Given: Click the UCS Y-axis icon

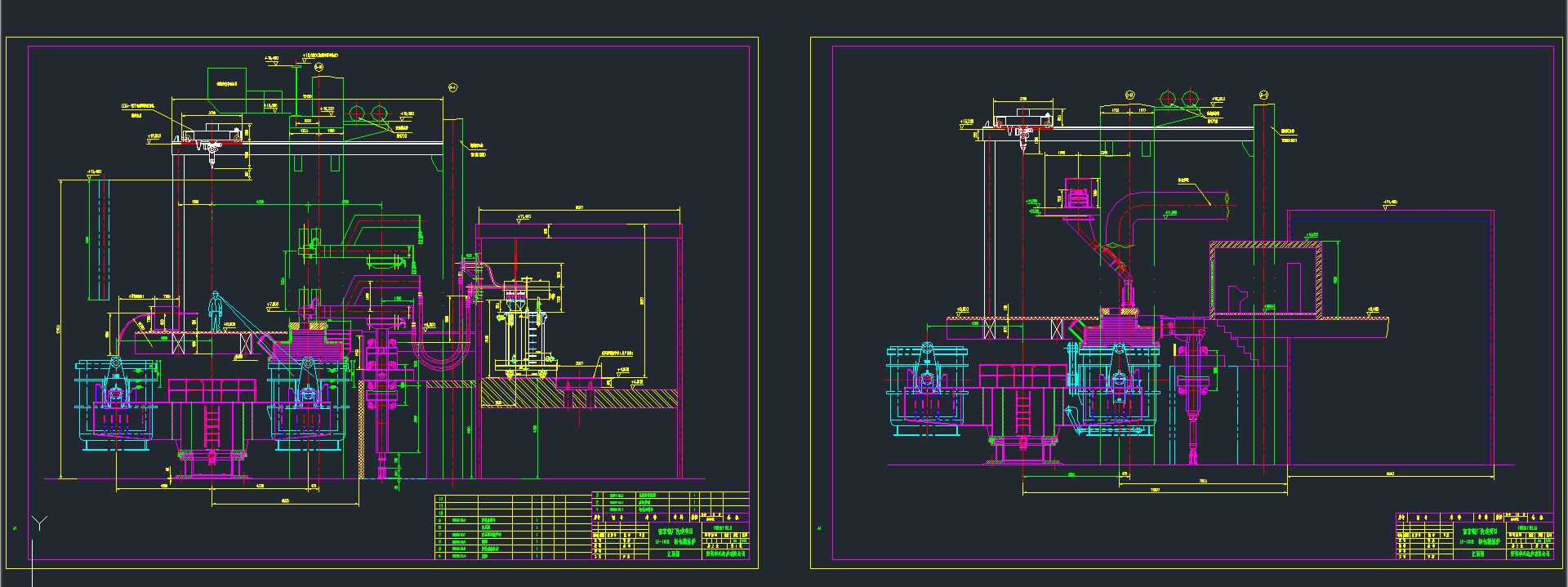Looking at the screenshot, I should pos(39,523).
